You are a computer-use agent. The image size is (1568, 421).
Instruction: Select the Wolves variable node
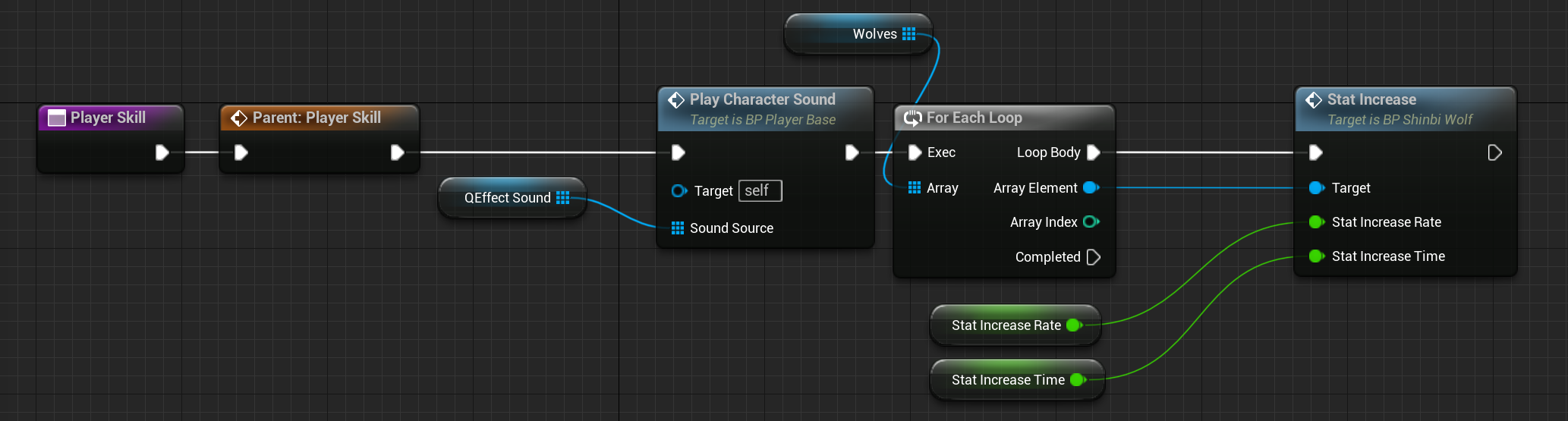point(858,33)
